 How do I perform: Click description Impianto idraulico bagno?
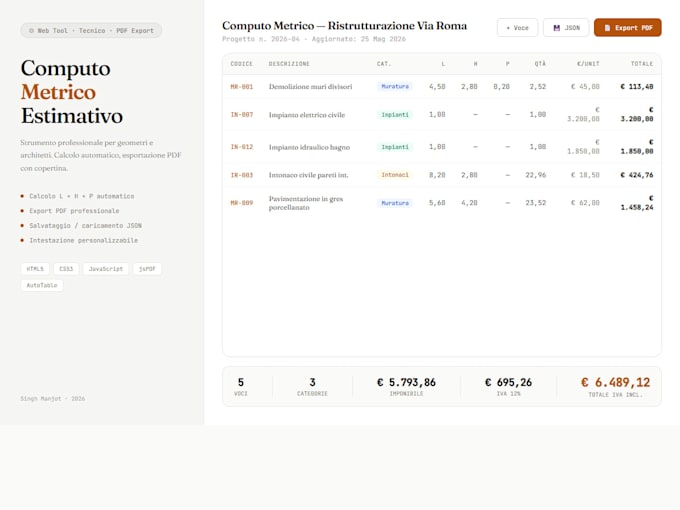pyautogui.click(x=309, y=147)
